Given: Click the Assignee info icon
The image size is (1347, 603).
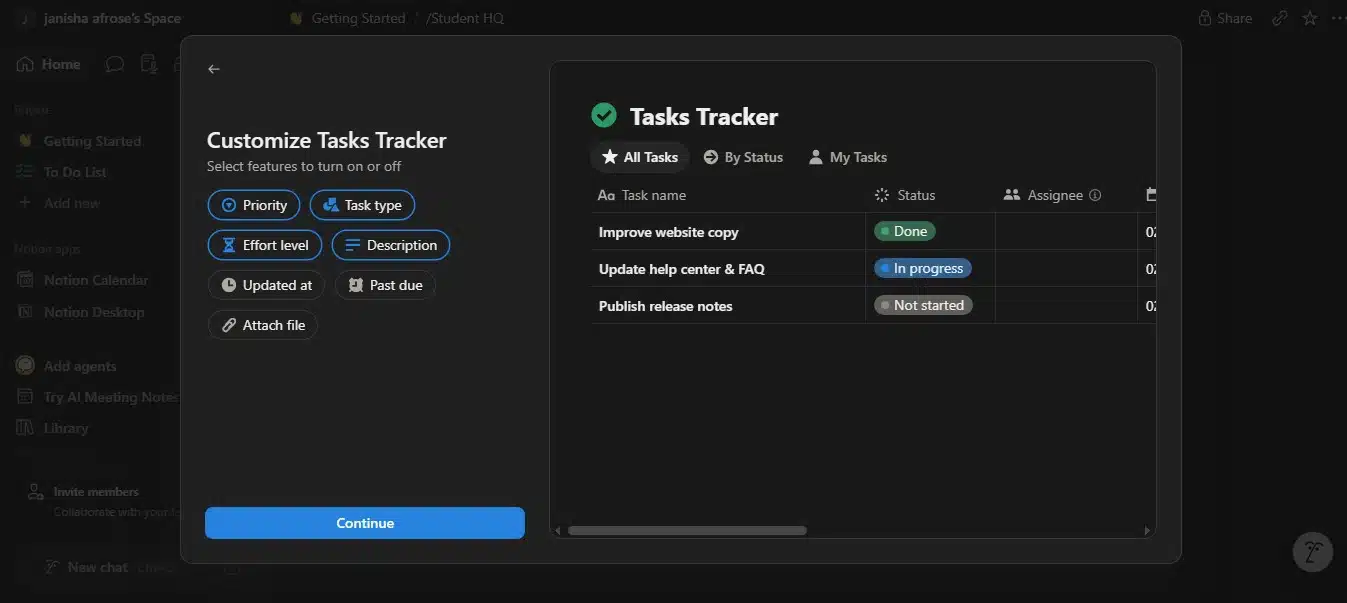Looking at the screenshot, I should coord(1095,195).
